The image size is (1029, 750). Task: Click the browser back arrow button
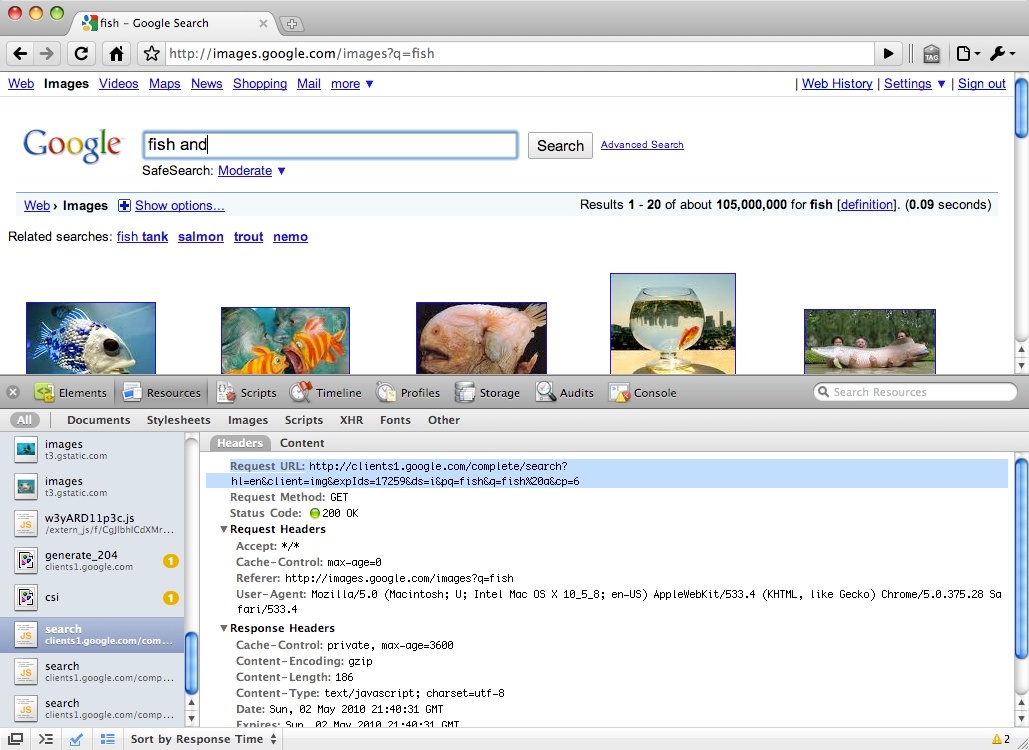[20, 53]
